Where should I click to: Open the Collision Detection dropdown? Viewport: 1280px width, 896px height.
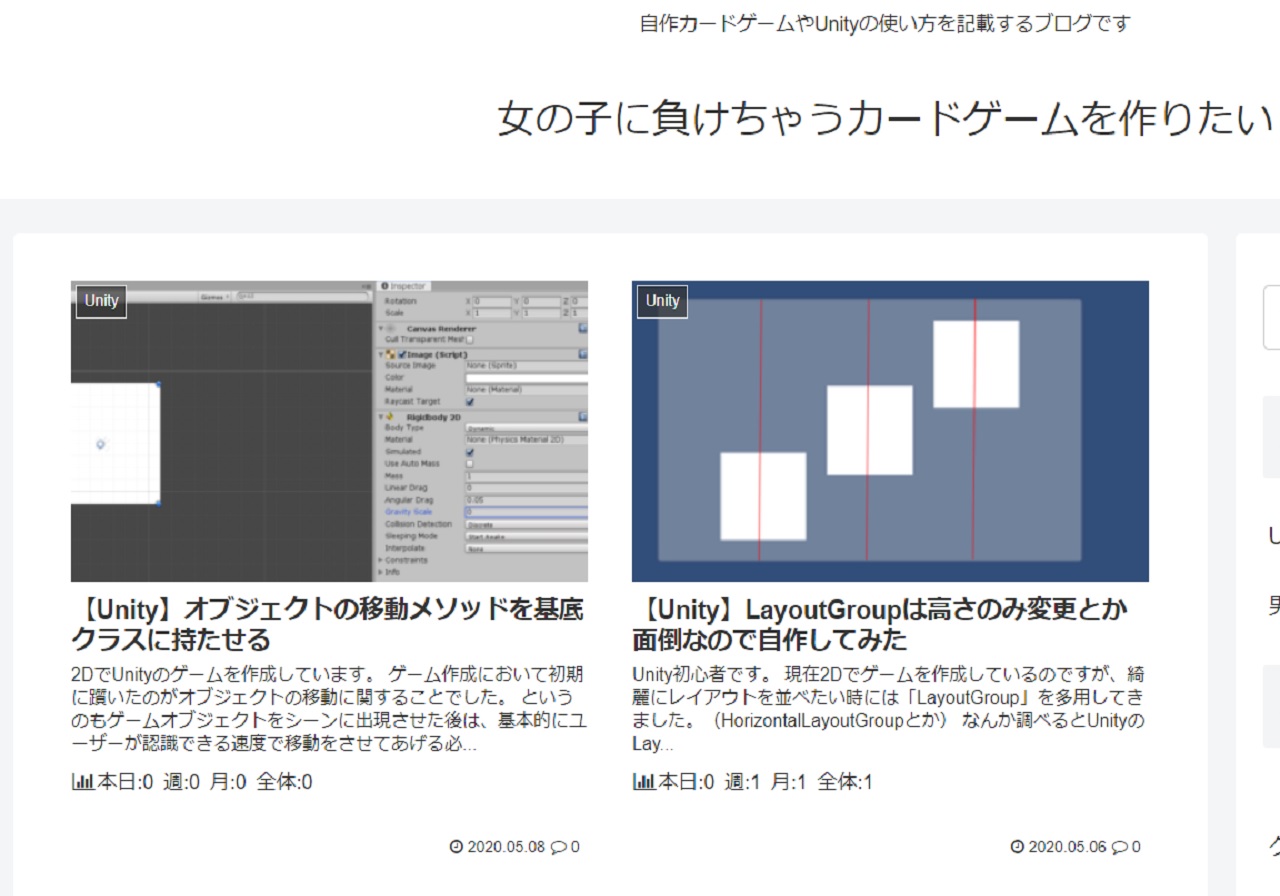525,524
